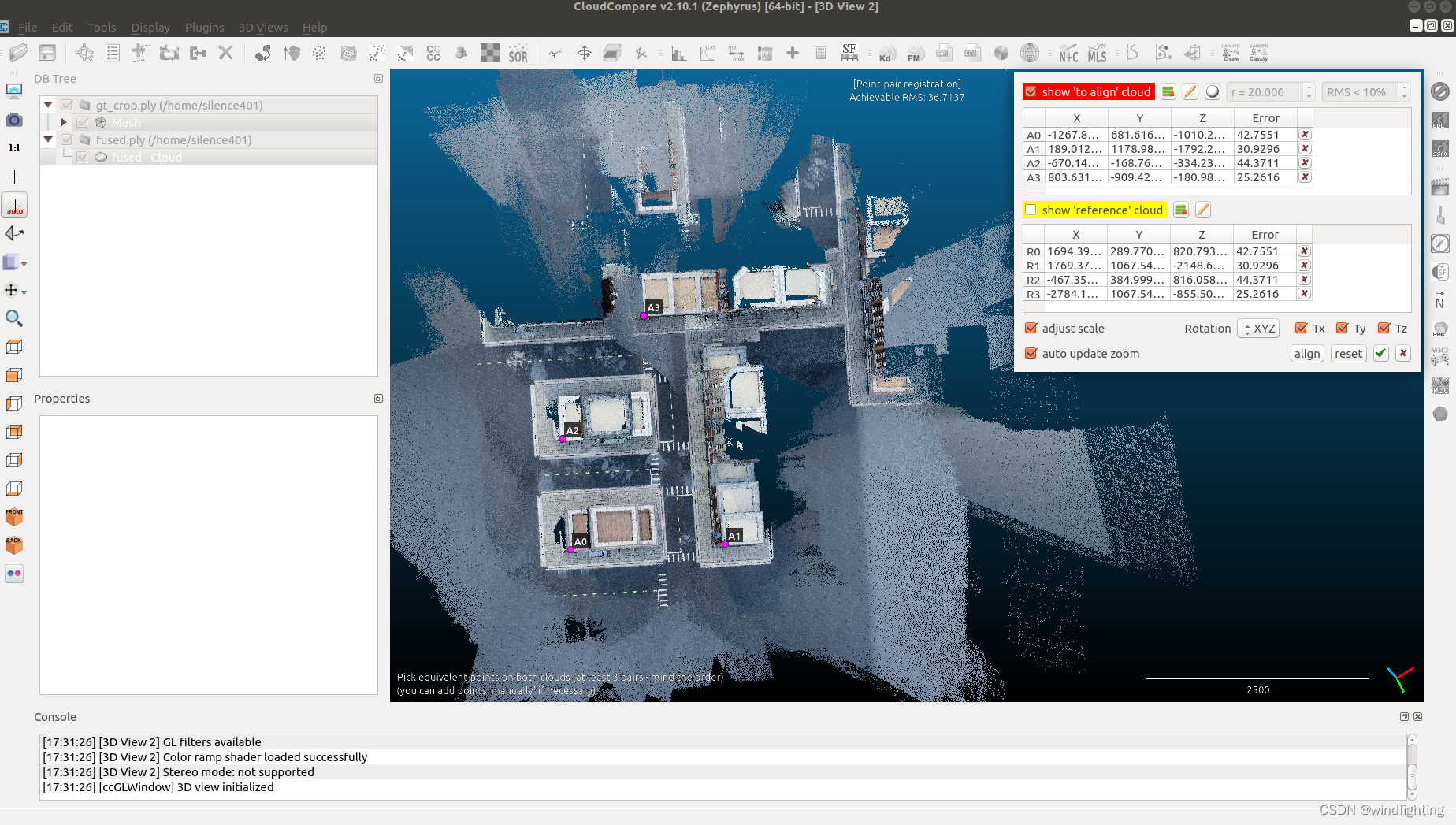Click the SOR filter toolbar icon
This screenshot has height=825, width=1456.
518,54
